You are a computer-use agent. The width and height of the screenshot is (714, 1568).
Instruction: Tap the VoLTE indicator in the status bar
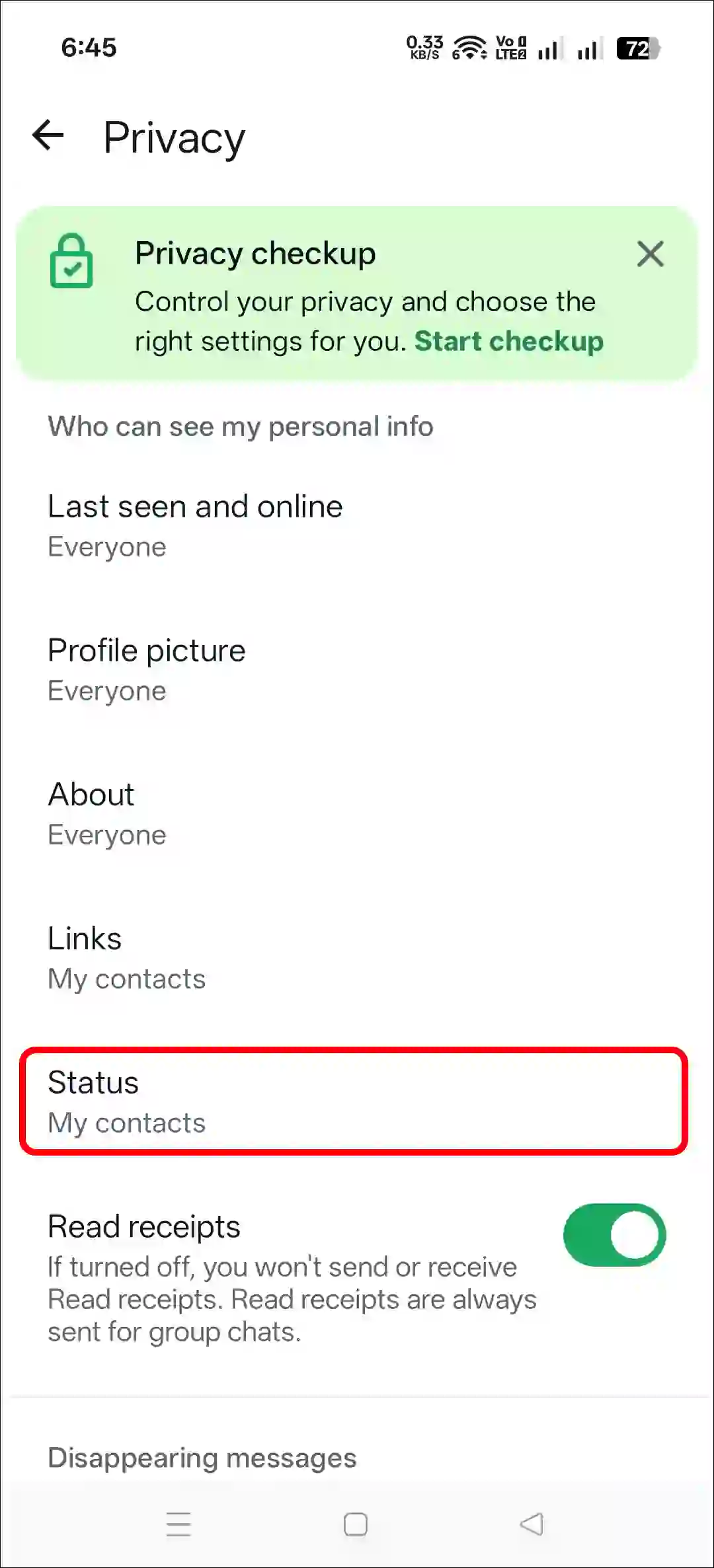509,46
